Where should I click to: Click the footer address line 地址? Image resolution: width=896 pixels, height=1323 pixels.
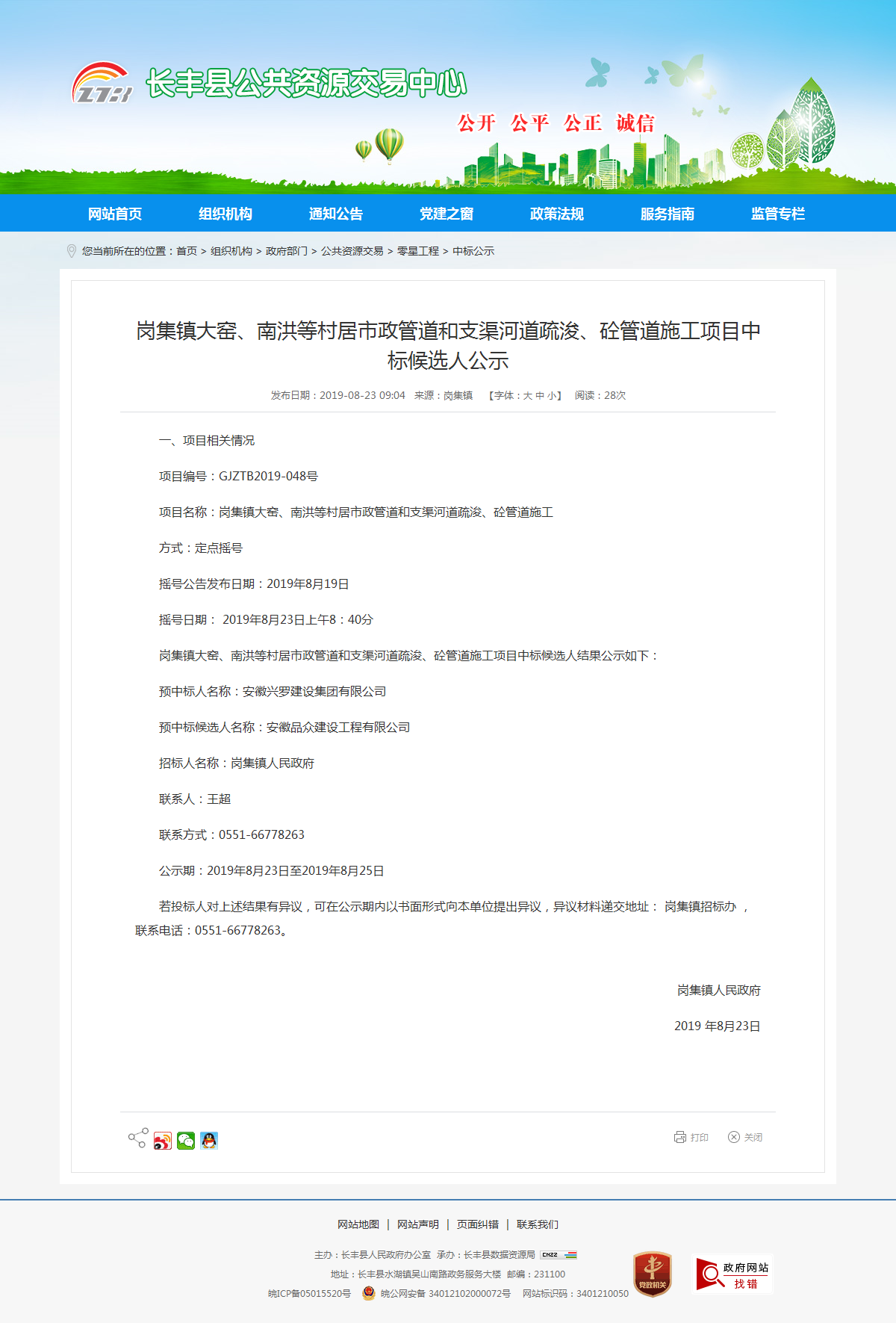point(416,1274)
